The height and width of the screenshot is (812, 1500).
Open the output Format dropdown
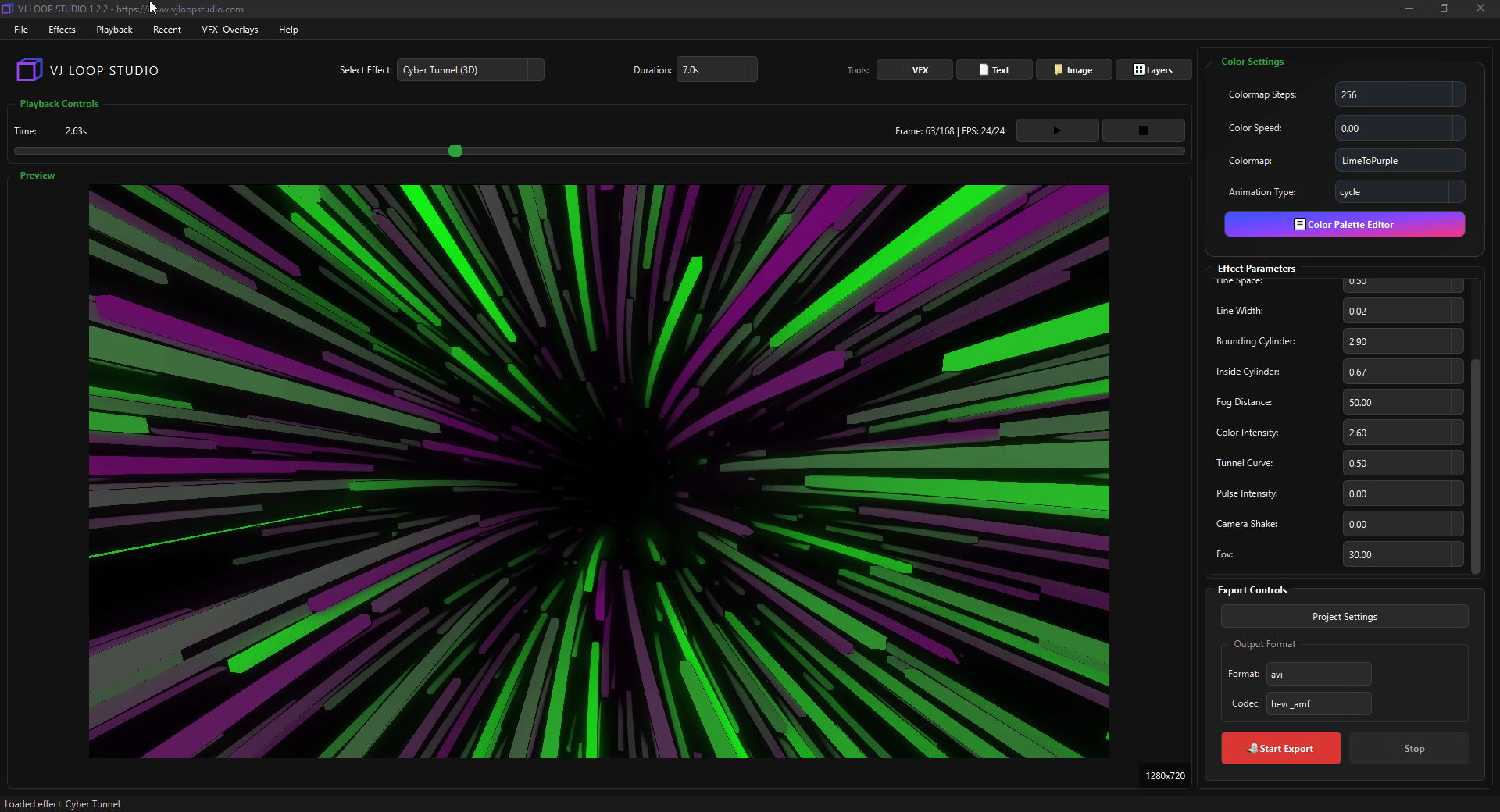tap(1318, 675)
